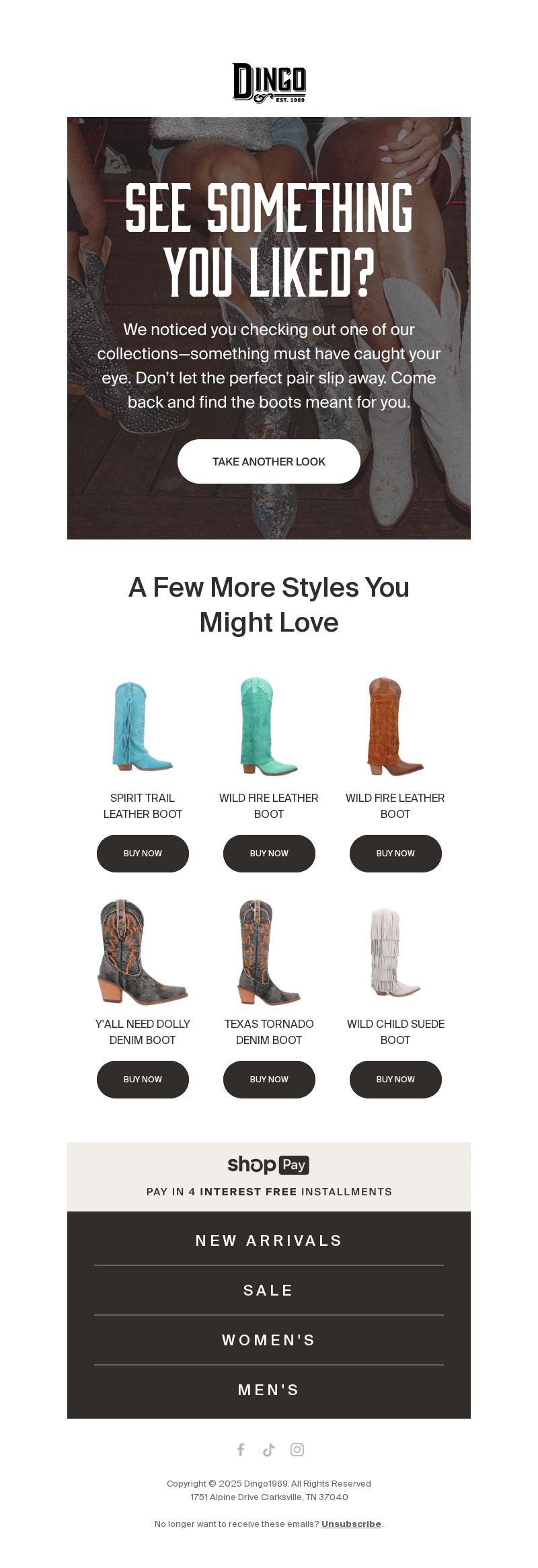Viewport: 538px width, 1568px height.
Task: Click the Dingo logo at top
Action: tap(269, 83)
